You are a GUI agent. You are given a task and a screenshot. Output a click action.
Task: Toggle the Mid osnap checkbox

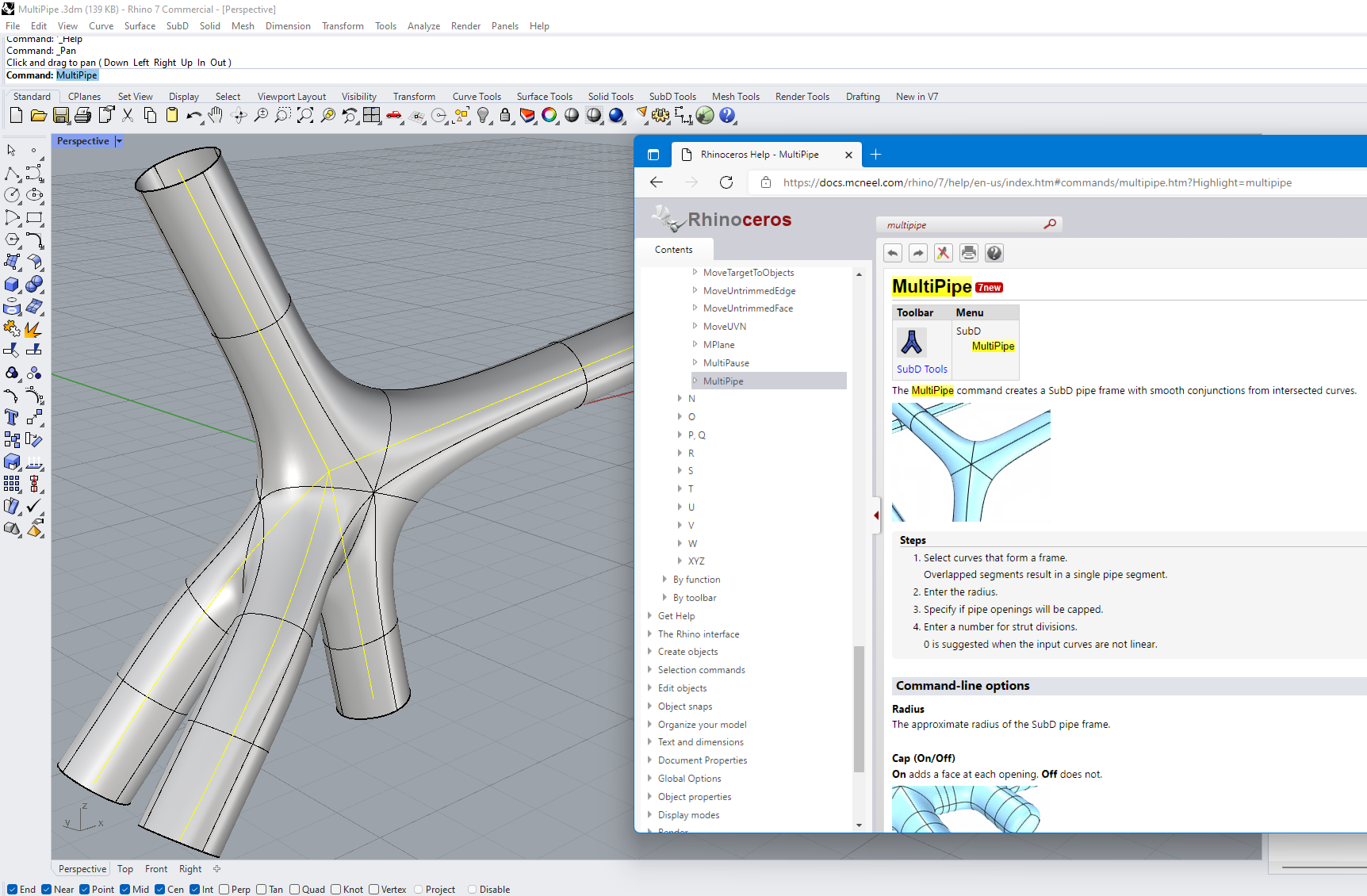(124, 890)
